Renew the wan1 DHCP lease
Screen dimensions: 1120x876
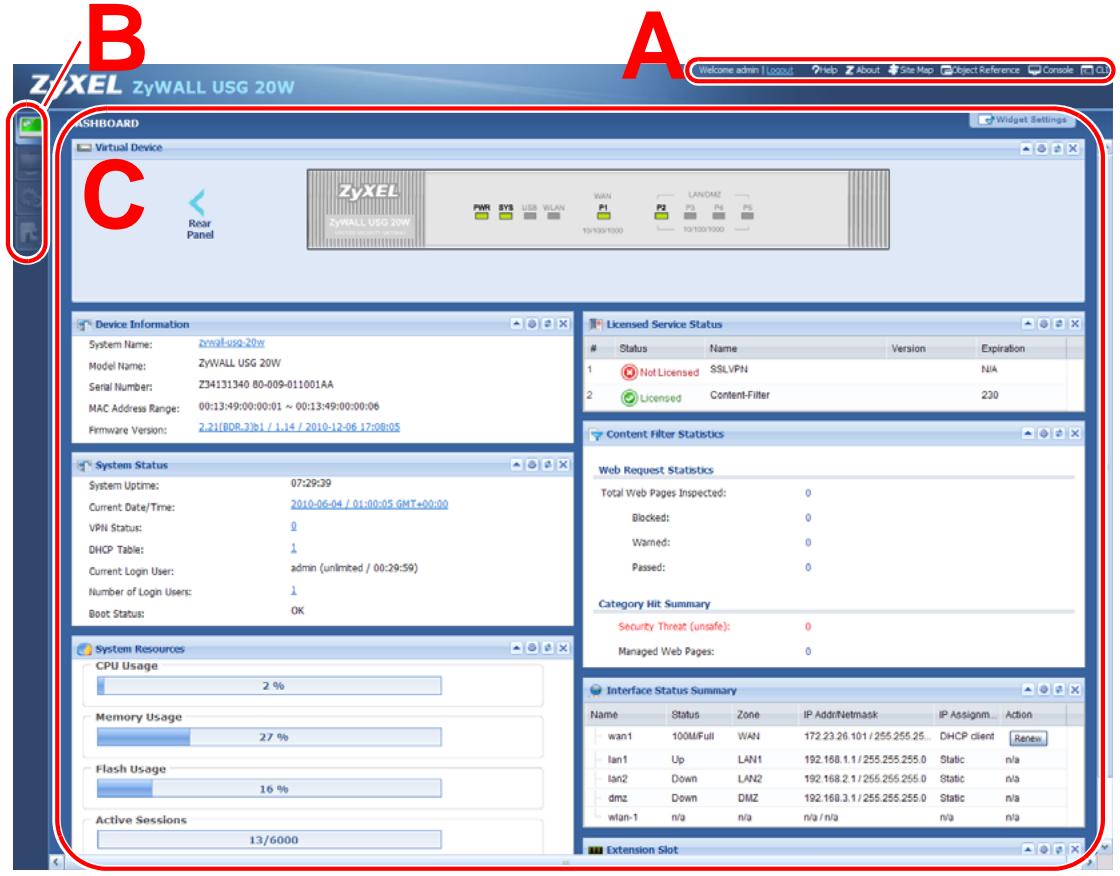pos(1029,739)
